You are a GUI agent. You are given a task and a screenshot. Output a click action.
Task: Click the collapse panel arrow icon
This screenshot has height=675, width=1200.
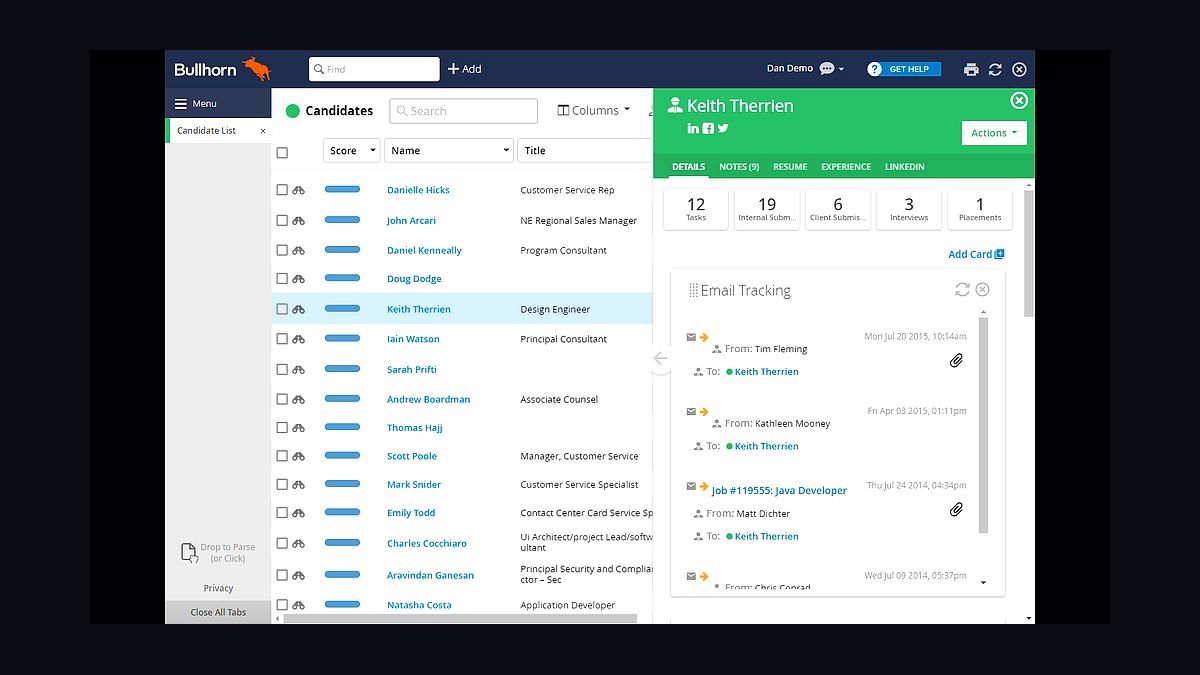click(660, 358)
